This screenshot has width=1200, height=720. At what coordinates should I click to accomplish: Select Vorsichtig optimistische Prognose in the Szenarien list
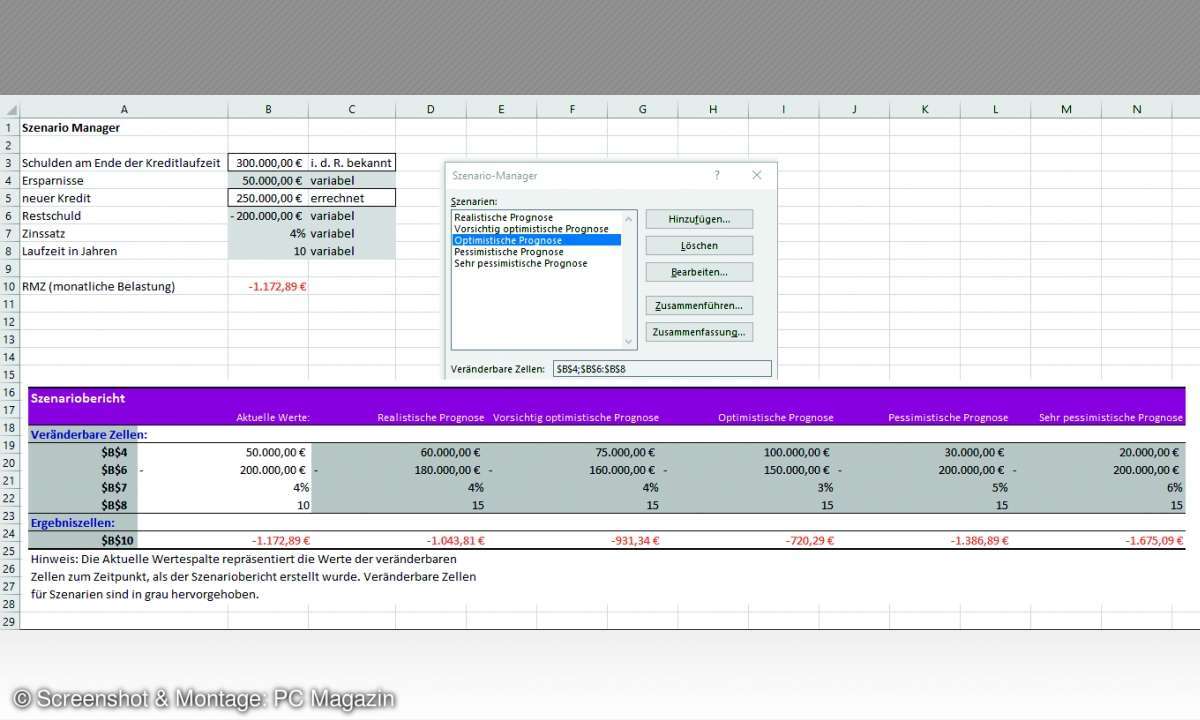(x=531, y=229)
